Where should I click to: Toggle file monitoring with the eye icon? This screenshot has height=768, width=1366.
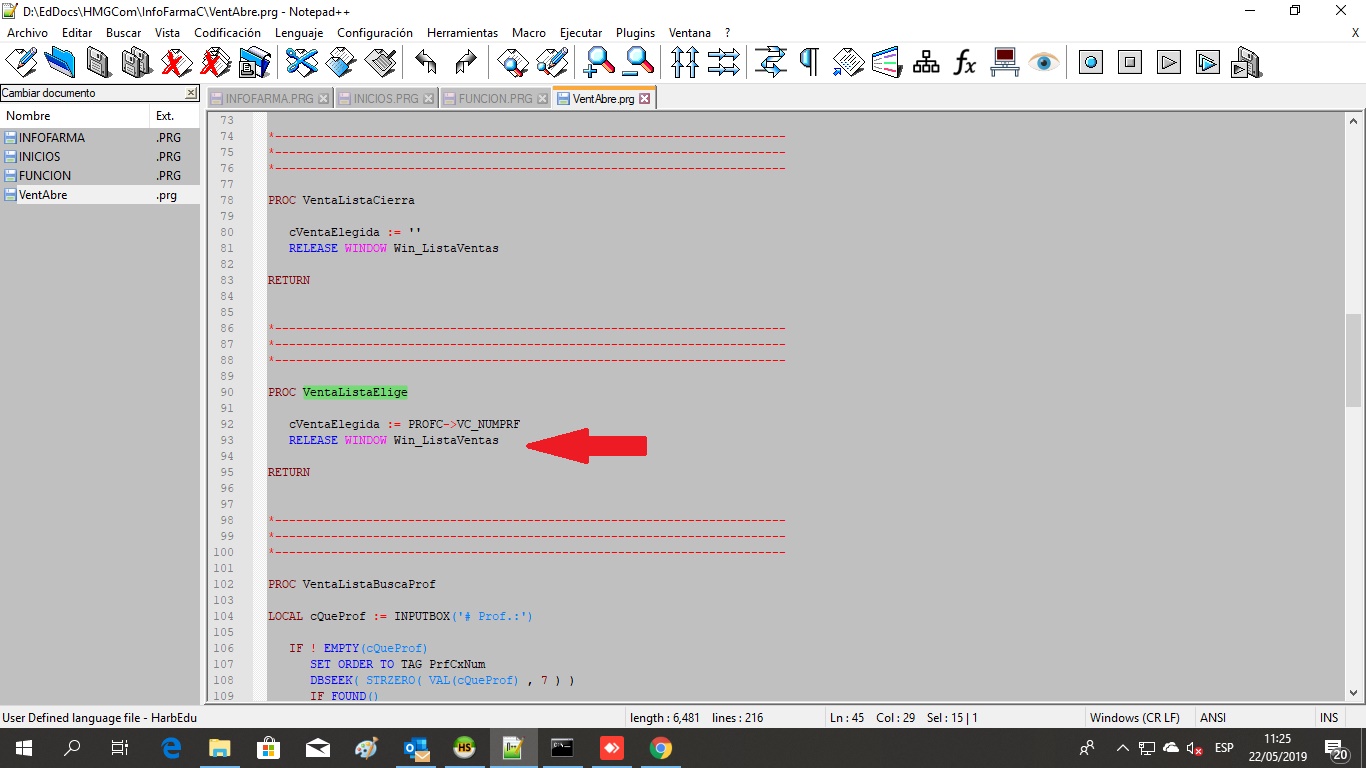pyautogui.click(x=1044, y=63)
